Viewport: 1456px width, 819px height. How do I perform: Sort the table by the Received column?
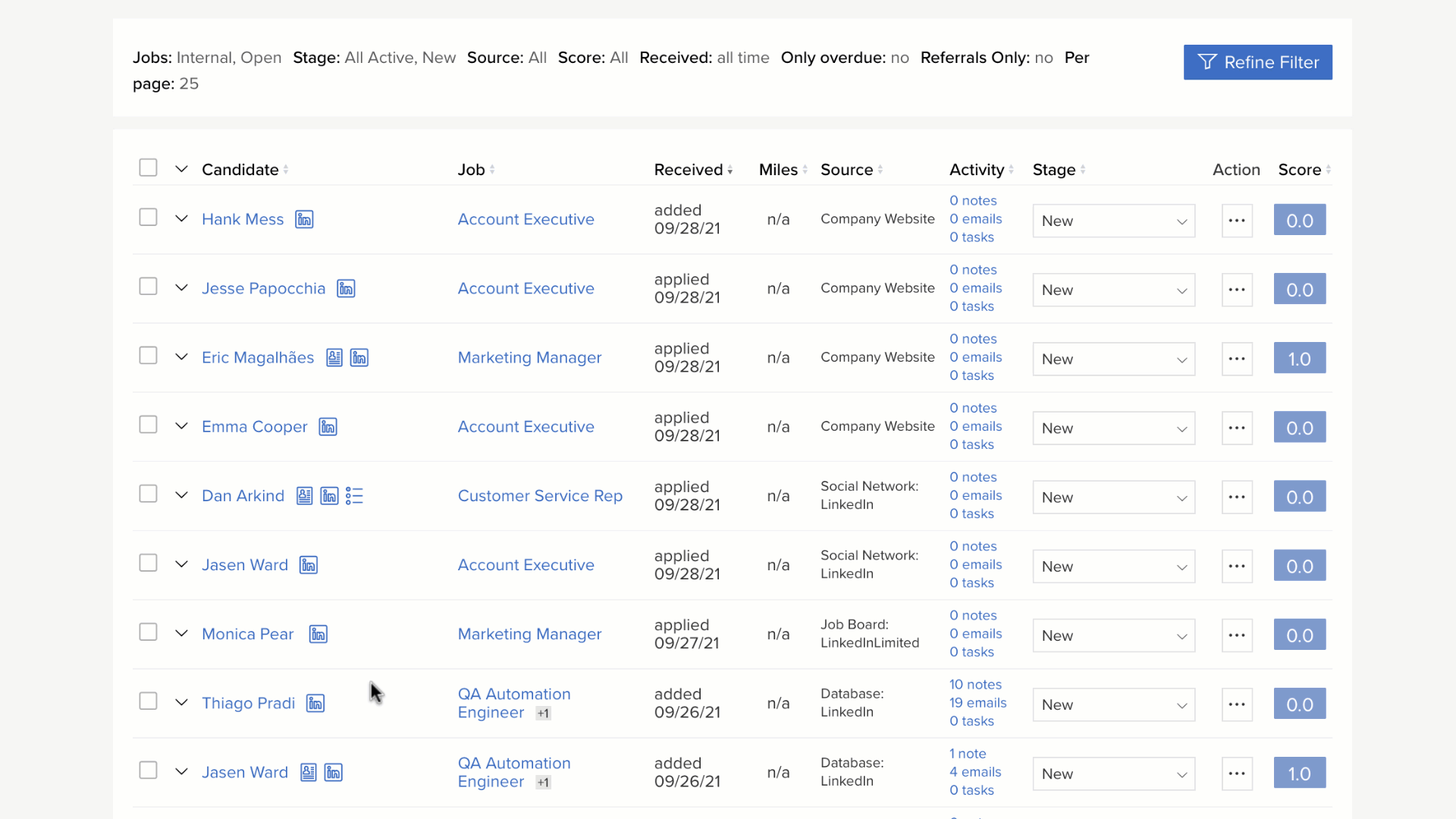692,170
